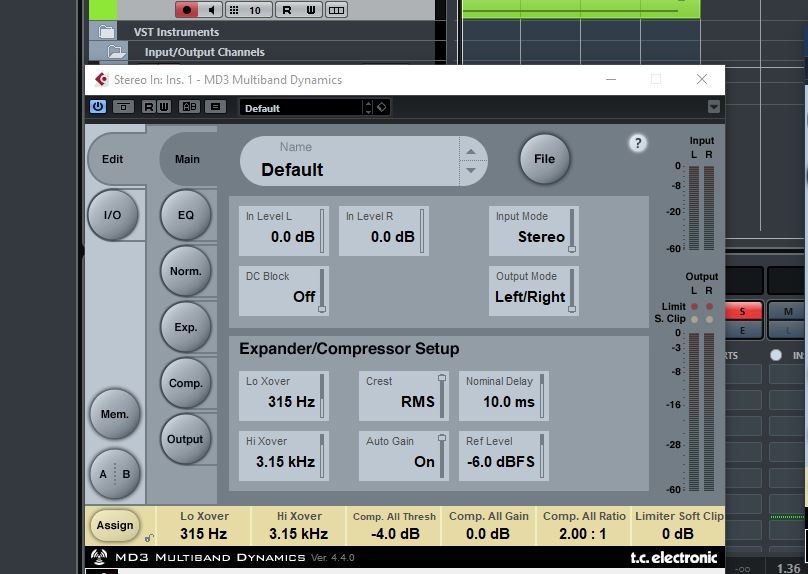Toggle the Solo button on mixer channel

(743, 312)
